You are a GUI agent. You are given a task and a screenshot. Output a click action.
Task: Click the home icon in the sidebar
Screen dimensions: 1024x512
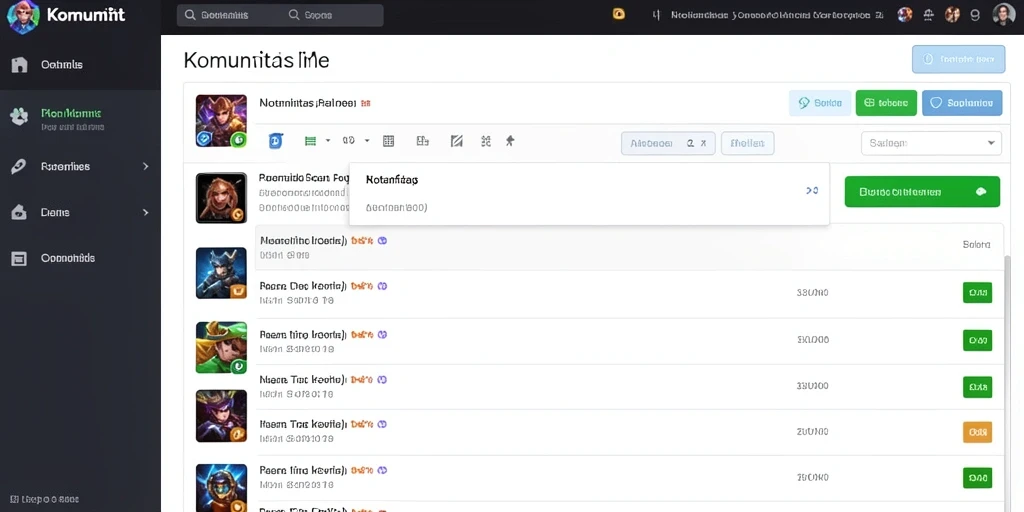tap(20, 65)
